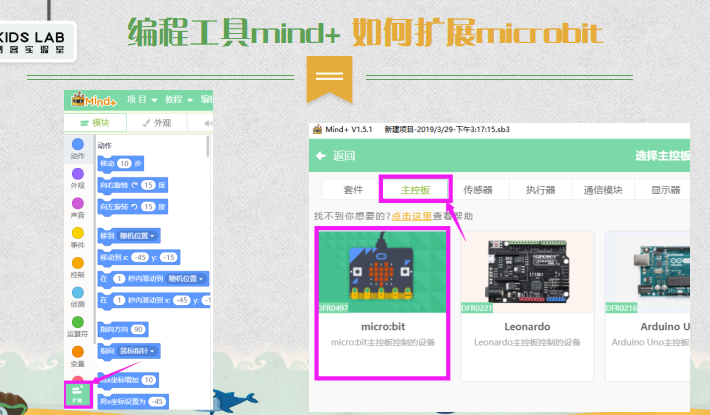
Task: Click the 移动 10 步 block
Action: [120, 163]
